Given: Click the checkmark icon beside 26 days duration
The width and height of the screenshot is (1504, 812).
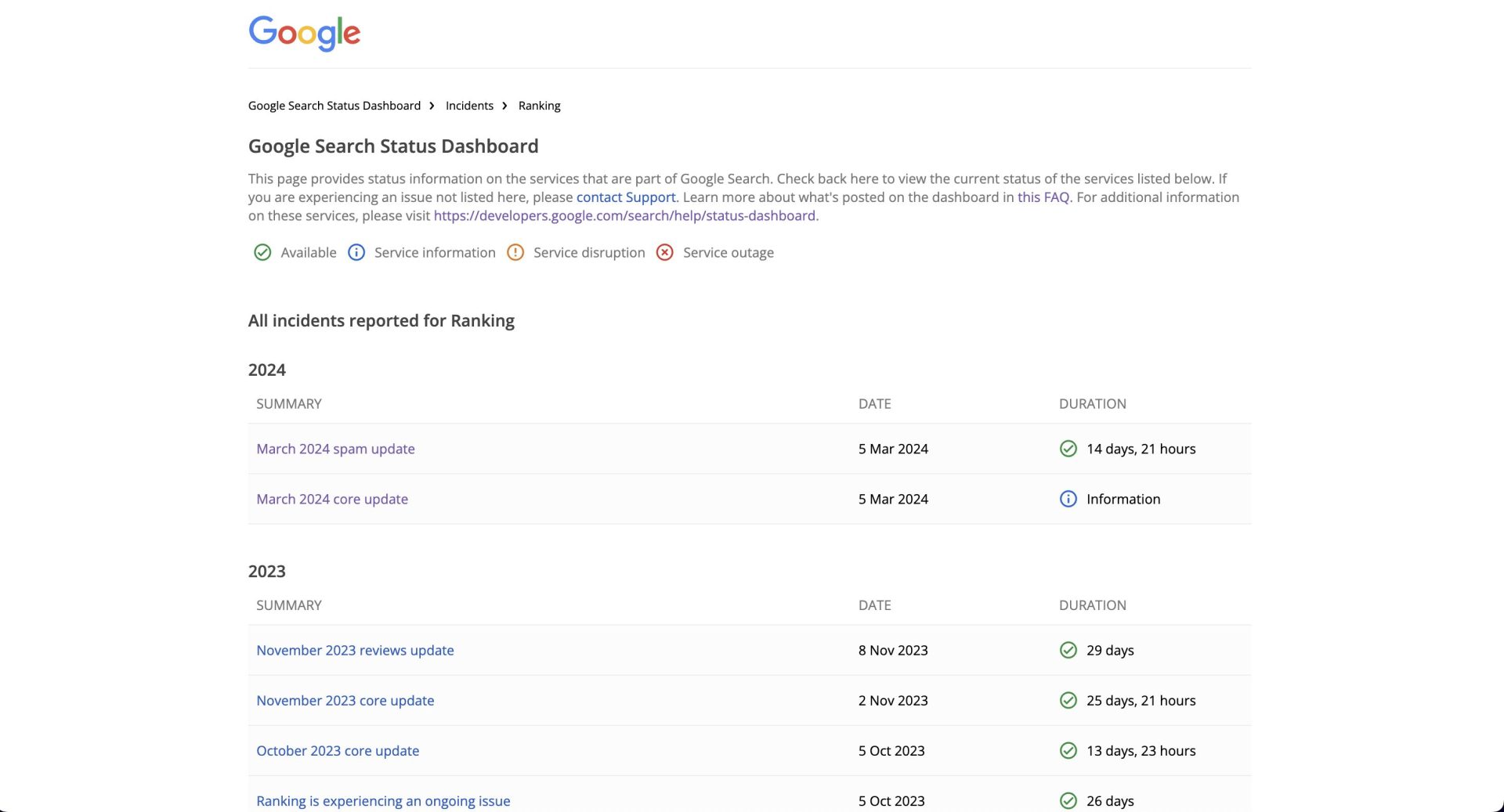Looking at the screenshot, I should tap(1068, 800).
